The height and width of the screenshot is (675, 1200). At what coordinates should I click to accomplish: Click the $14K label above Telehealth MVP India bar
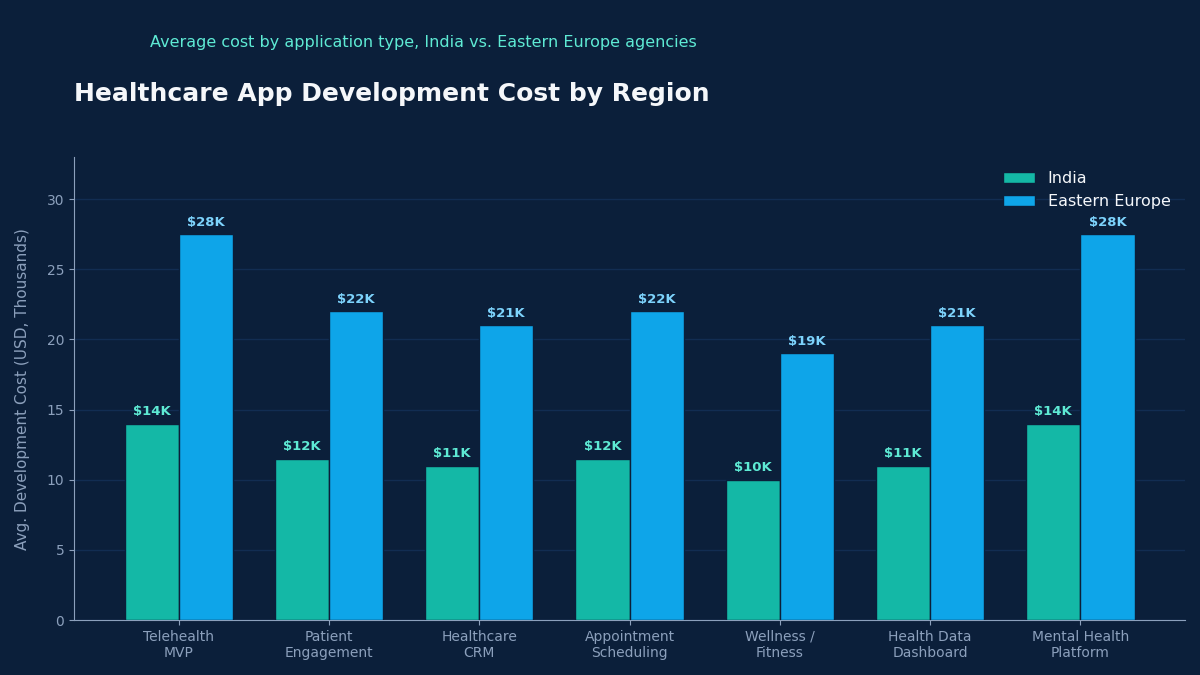152,411
